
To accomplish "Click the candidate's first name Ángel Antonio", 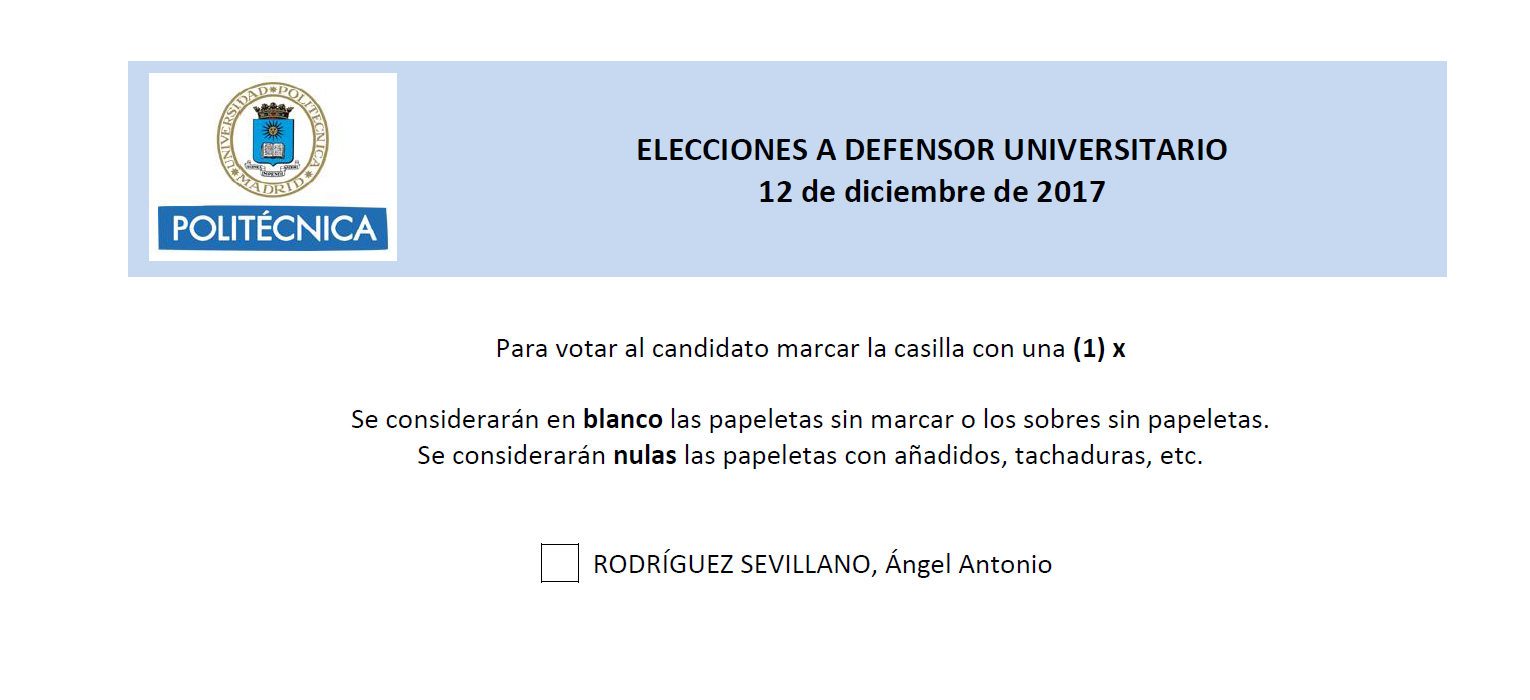I will point(969,564).
